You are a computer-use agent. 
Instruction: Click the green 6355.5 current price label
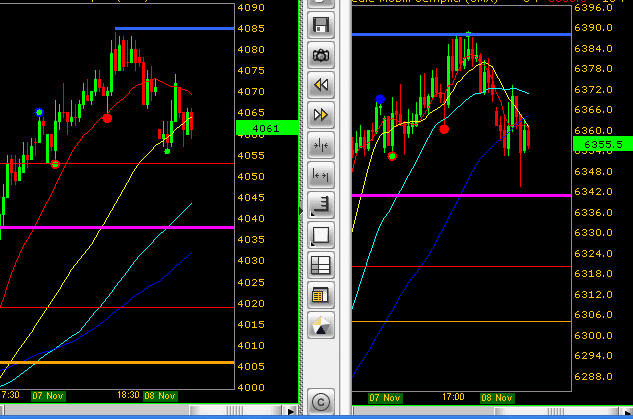(x=603, y=144)
